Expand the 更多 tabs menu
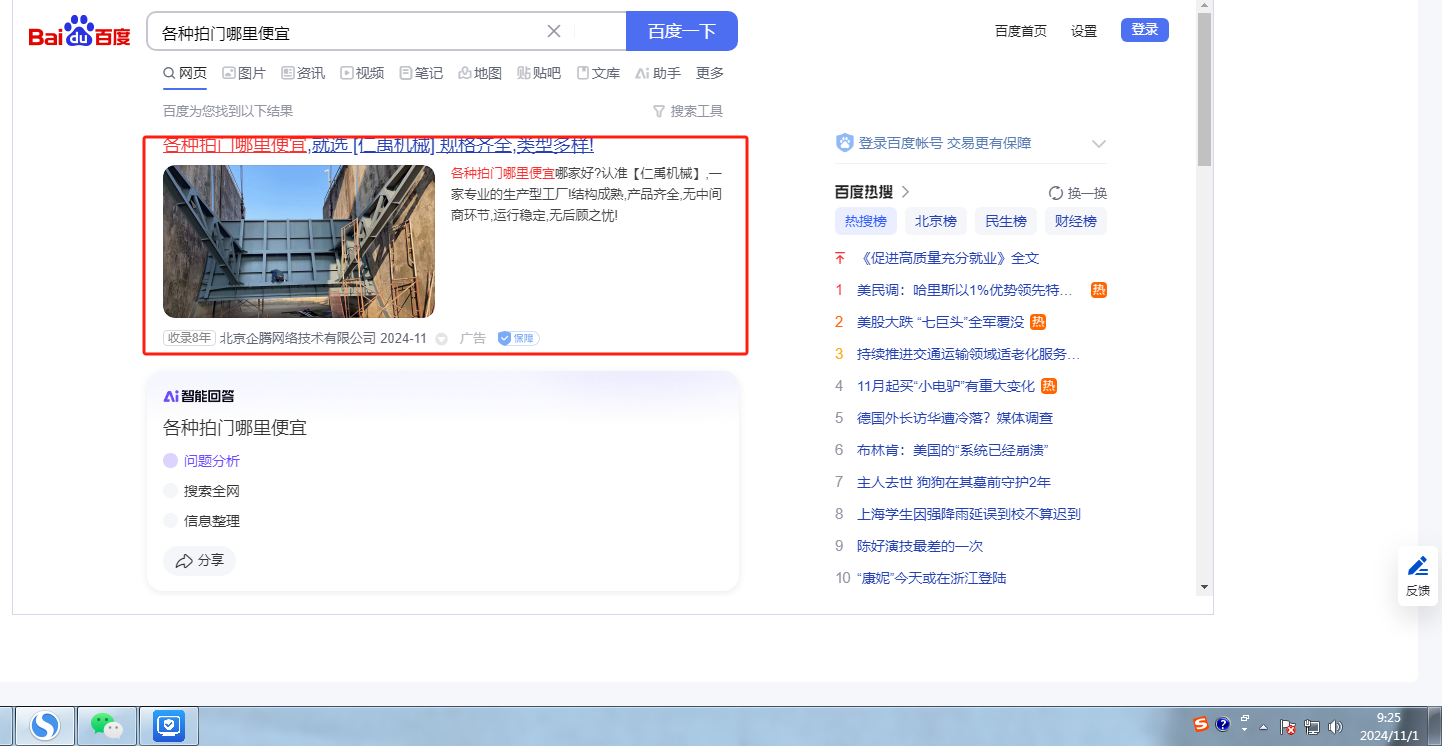1442x746 pixels. coord(710,73)
